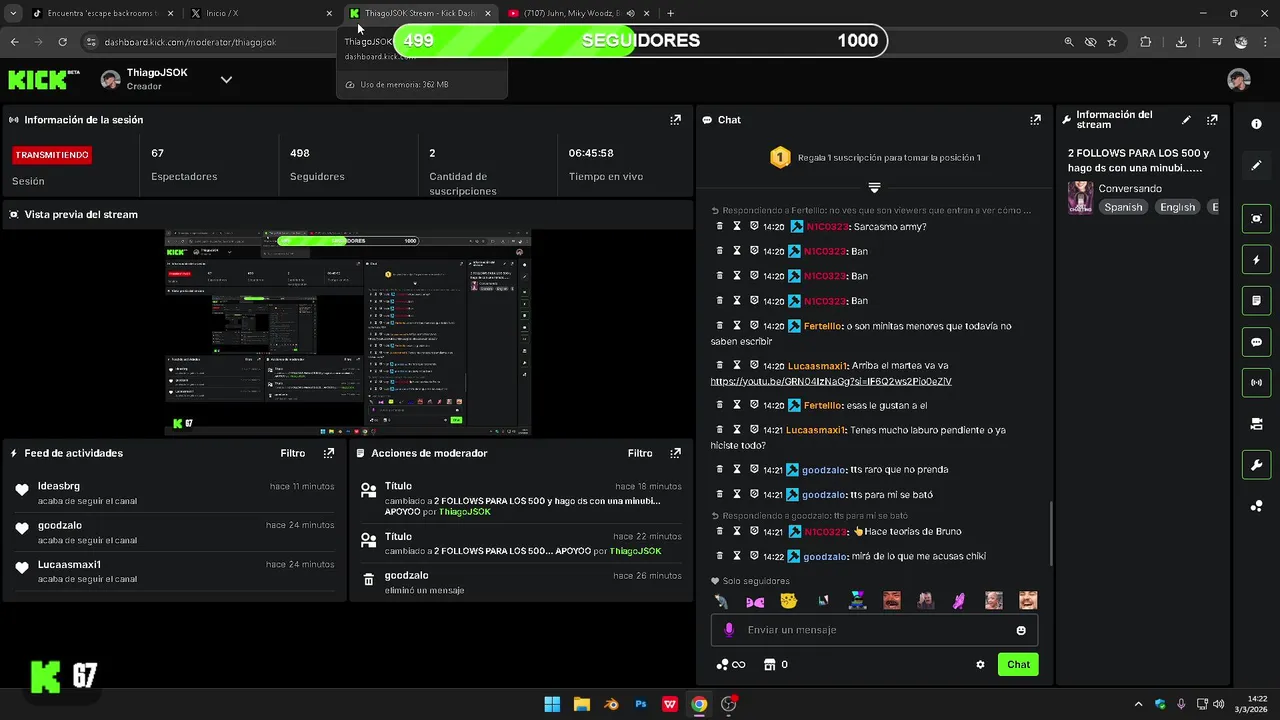Toggle the chat bubble panel button in the sidebar

point(1256,342)
